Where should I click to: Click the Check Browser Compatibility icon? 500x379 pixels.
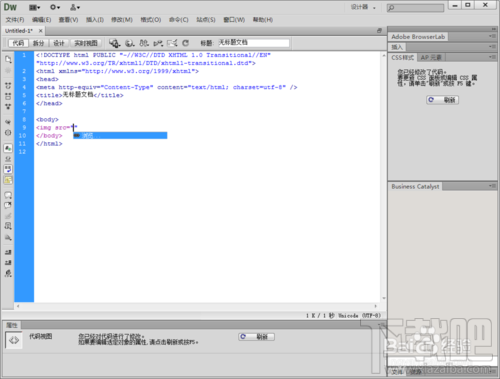(x=172, y=43)
